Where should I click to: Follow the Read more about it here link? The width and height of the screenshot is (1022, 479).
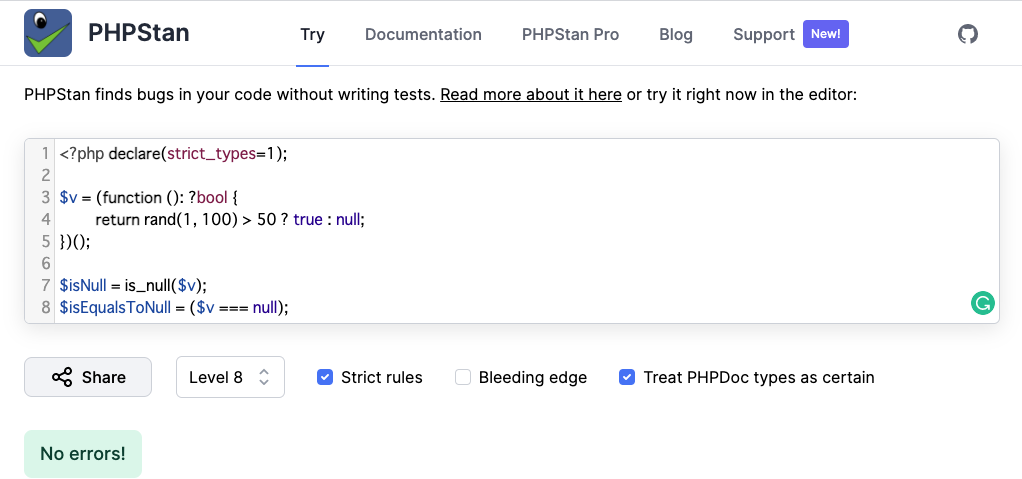coord(531,94)
